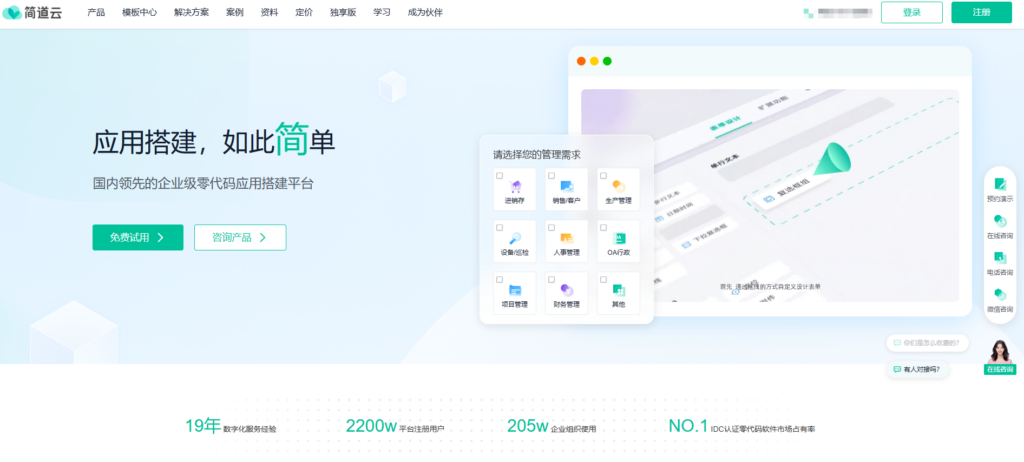
Task: Select the 销售/客户 icon
Action: click(x=566, y=186)
